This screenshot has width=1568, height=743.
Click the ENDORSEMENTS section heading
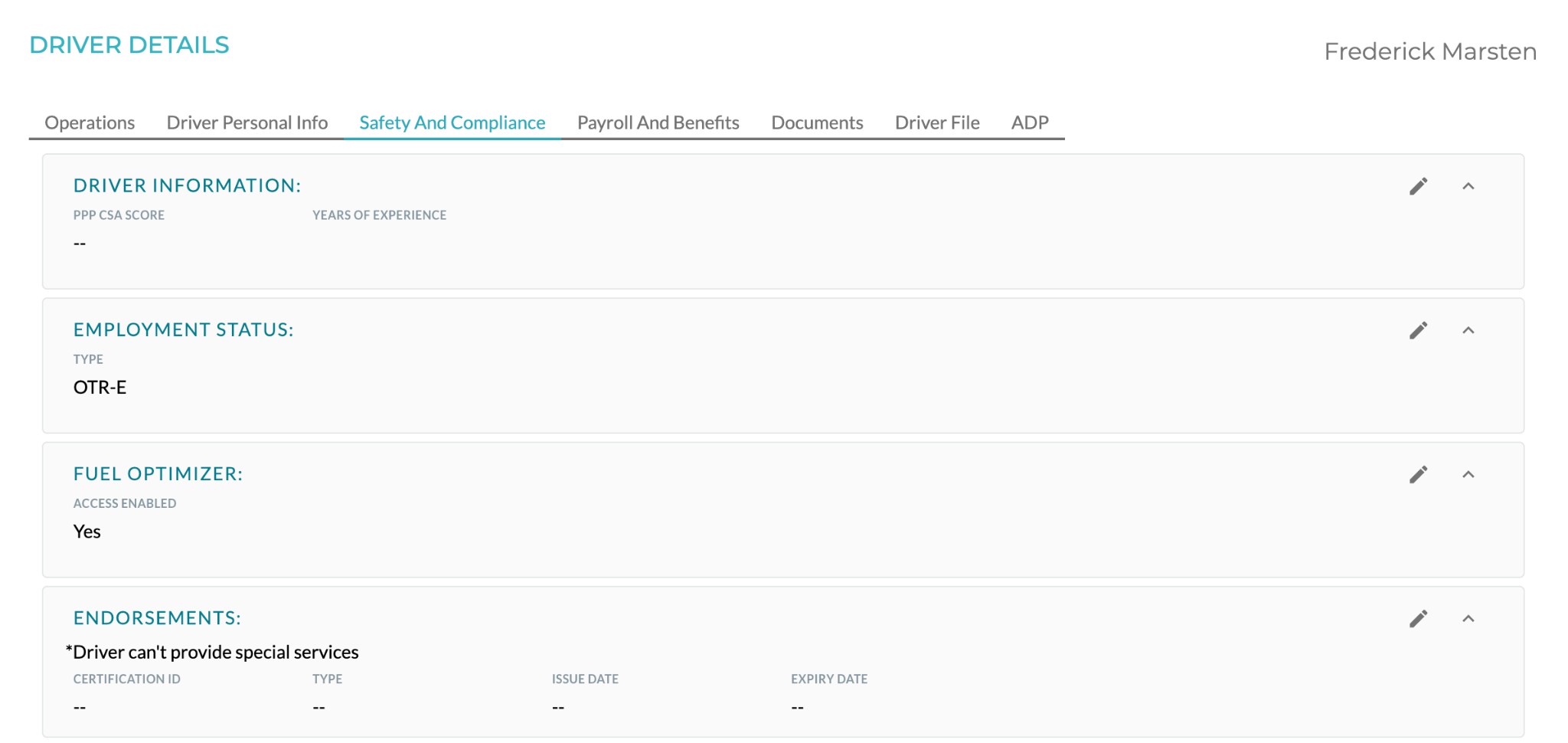[x=157, y=618]
